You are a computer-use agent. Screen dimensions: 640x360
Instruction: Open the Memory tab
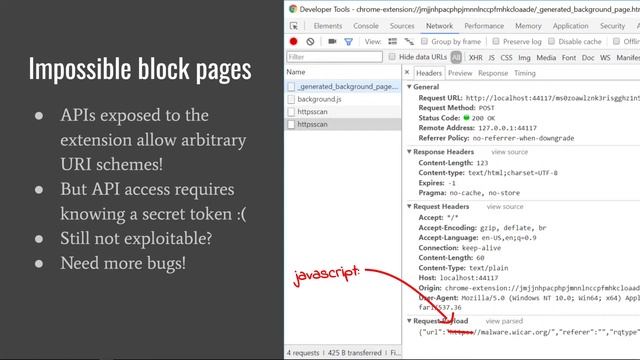click(x=528, y=26)
